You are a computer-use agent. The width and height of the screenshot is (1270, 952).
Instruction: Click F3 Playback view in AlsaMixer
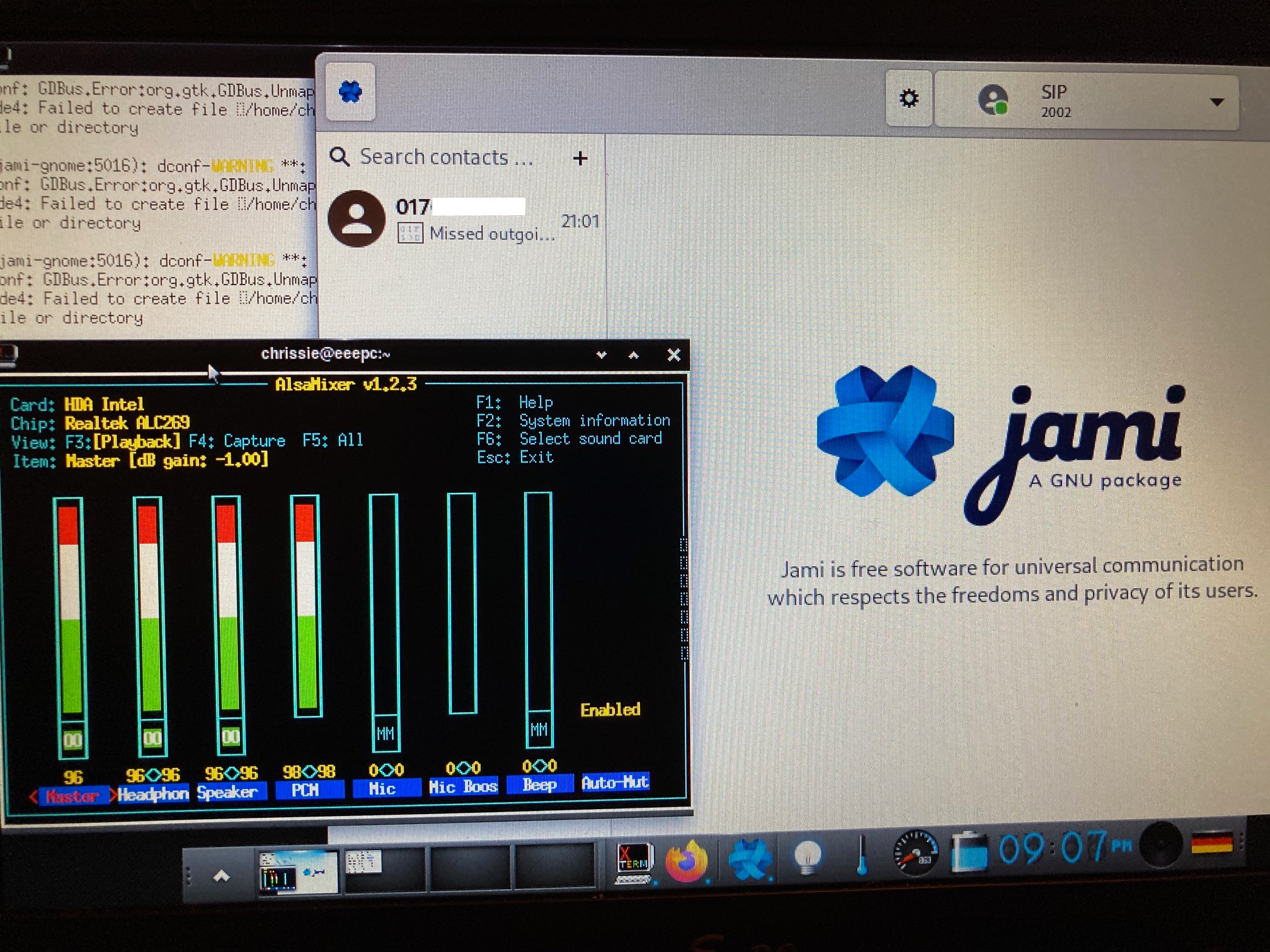click(x=123, y=441)
